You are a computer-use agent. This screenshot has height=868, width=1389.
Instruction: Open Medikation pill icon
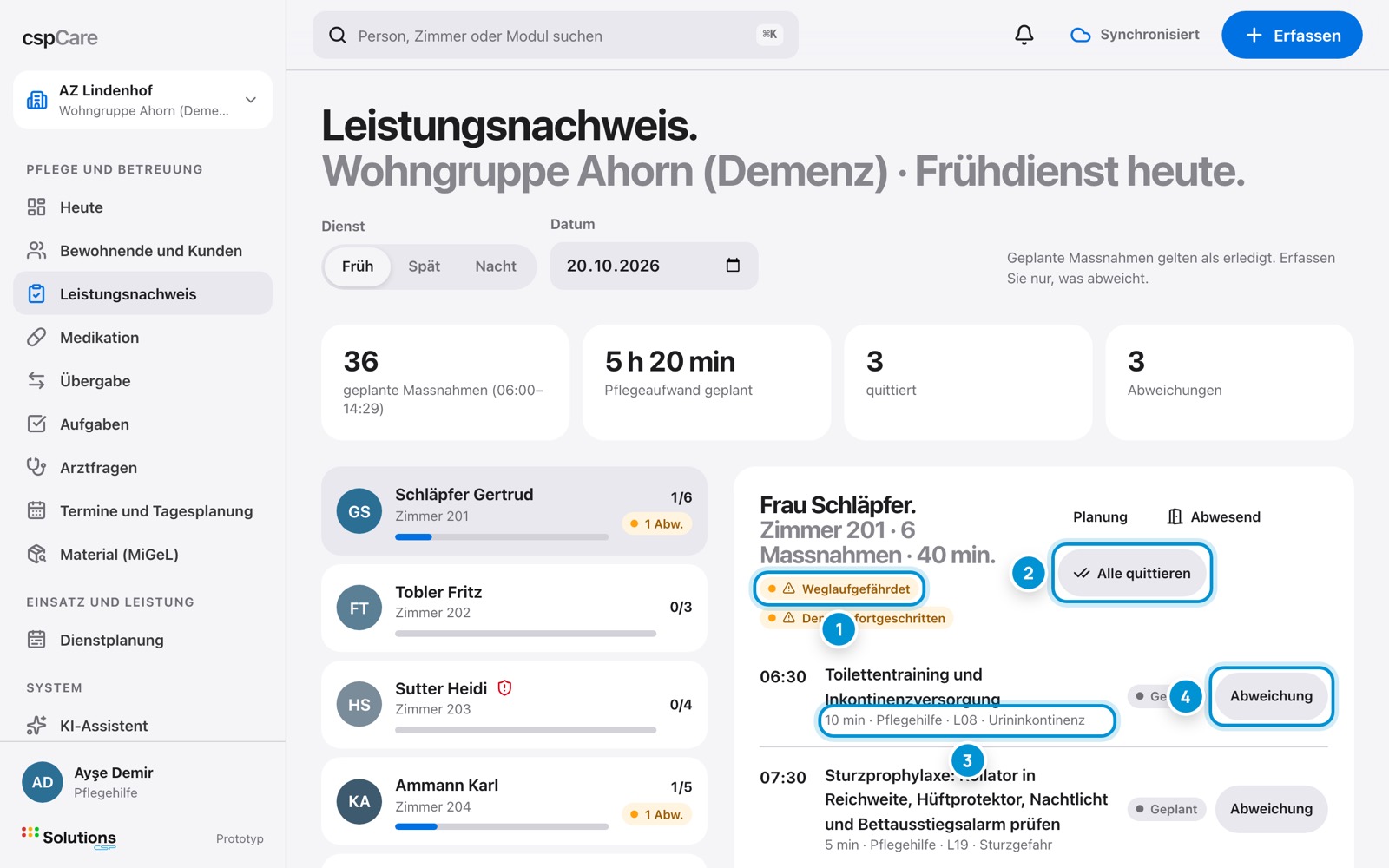click(36, 337)
